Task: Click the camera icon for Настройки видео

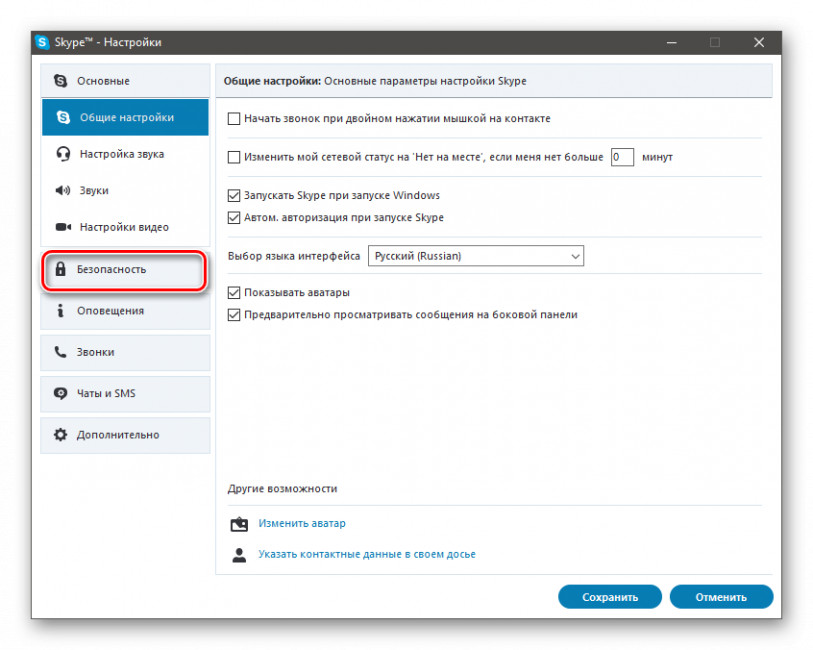Action: click(63, 227)
